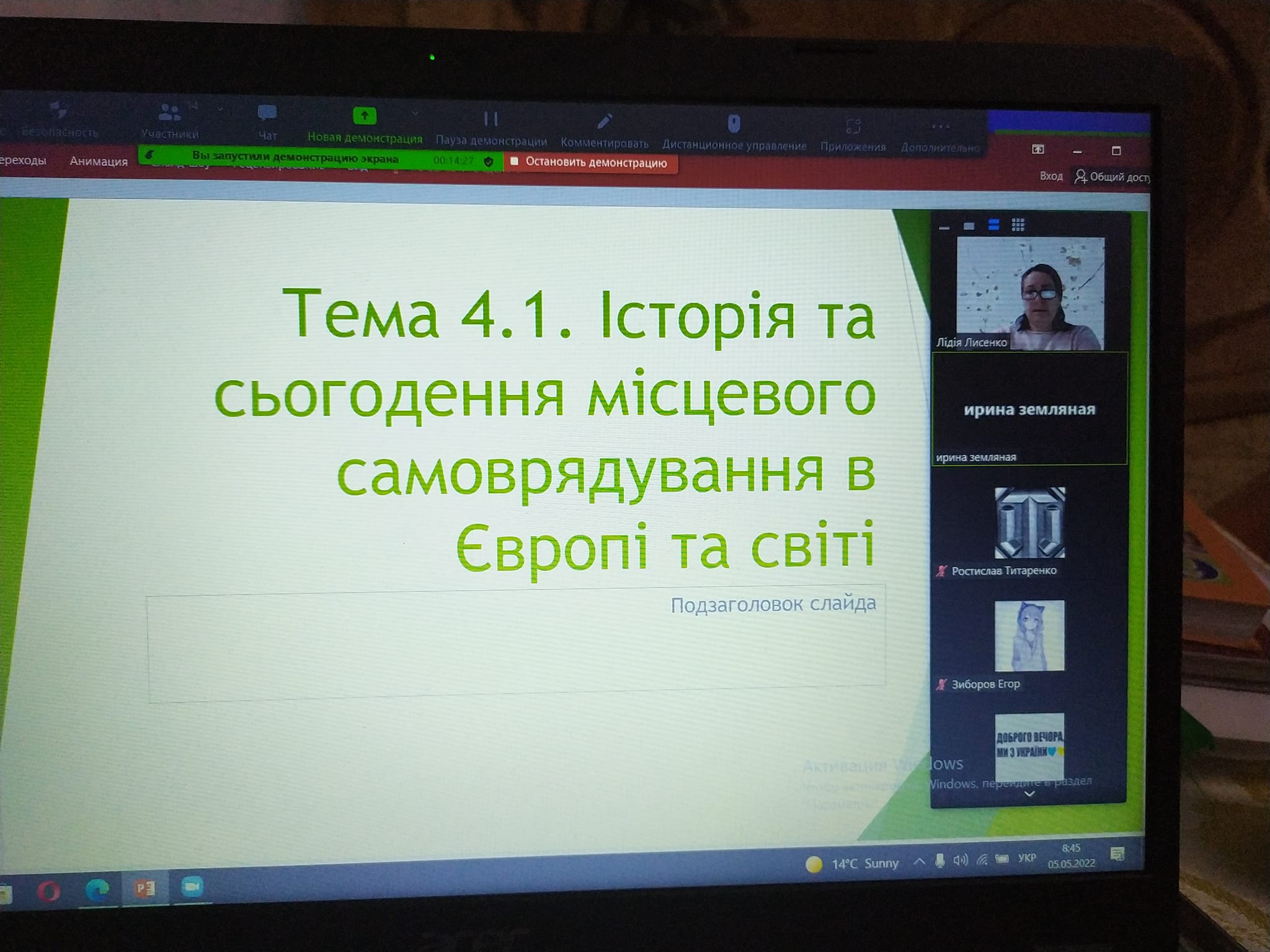Viewport: 1270px width, 952px height.
Task: Open the Zoom Security (Безопасность) options
Action: (x=60, y=118)
